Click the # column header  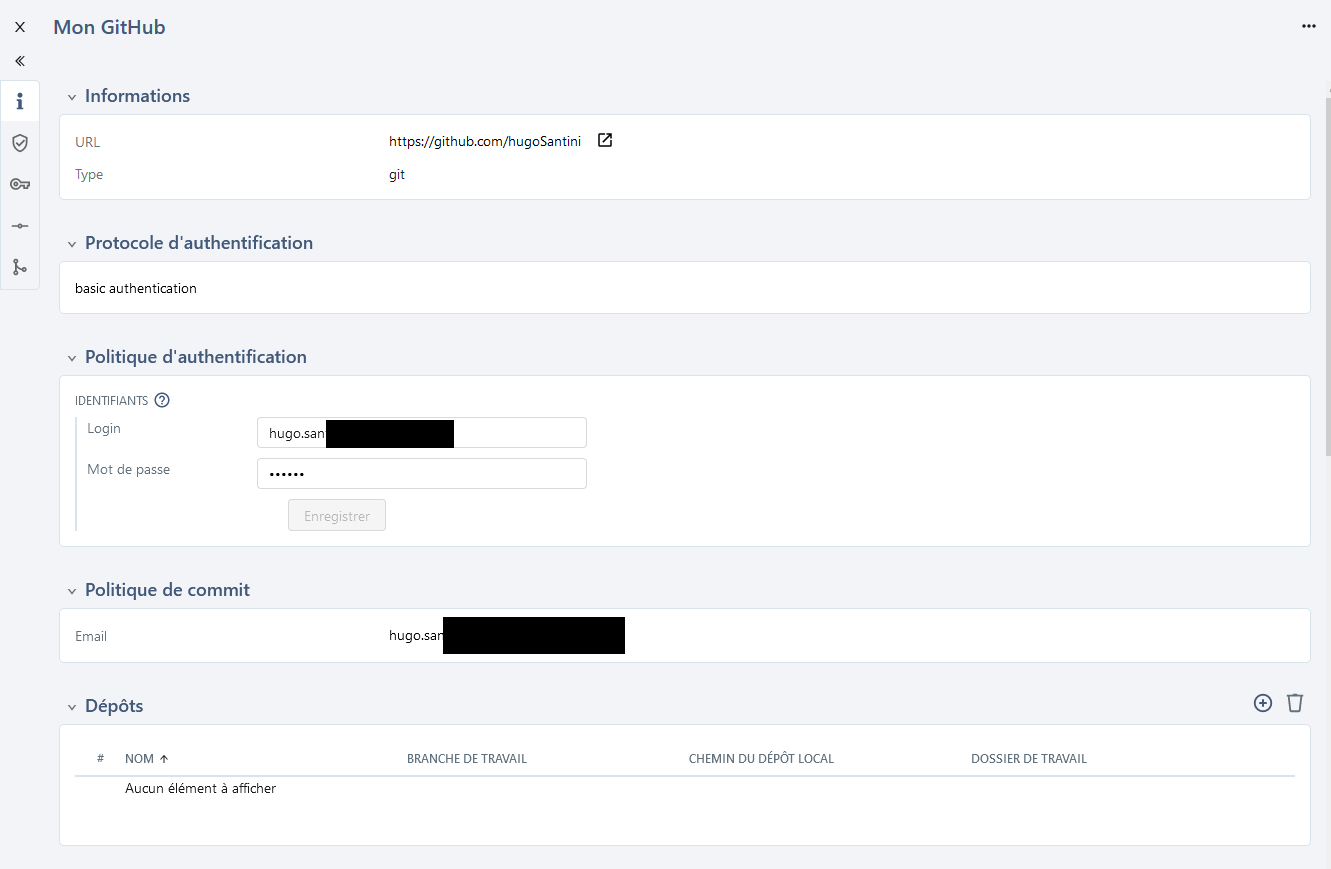[x=100, y=759]
